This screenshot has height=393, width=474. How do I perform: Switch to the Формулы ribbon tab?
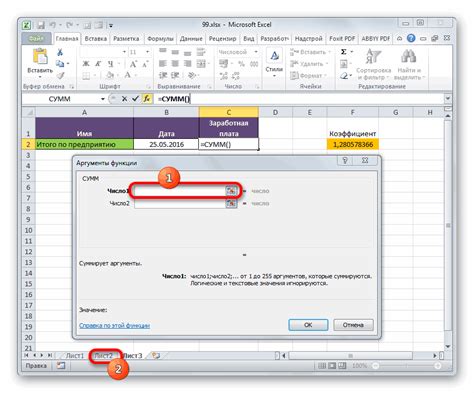[160, 39]
